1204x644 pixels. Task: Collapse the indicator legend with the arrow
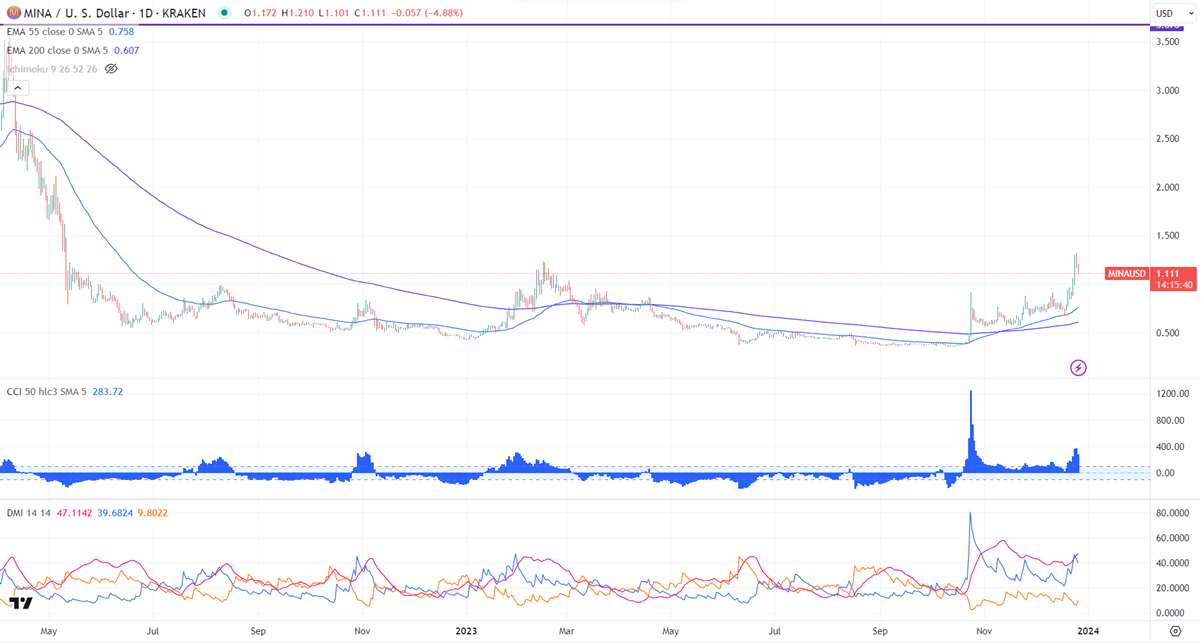[19, 88]
